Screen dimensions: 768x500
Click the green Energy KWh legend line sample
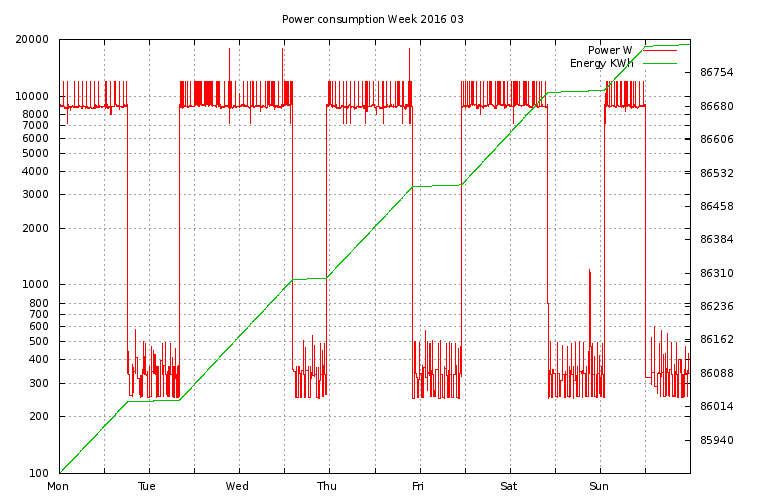point(660,64)
